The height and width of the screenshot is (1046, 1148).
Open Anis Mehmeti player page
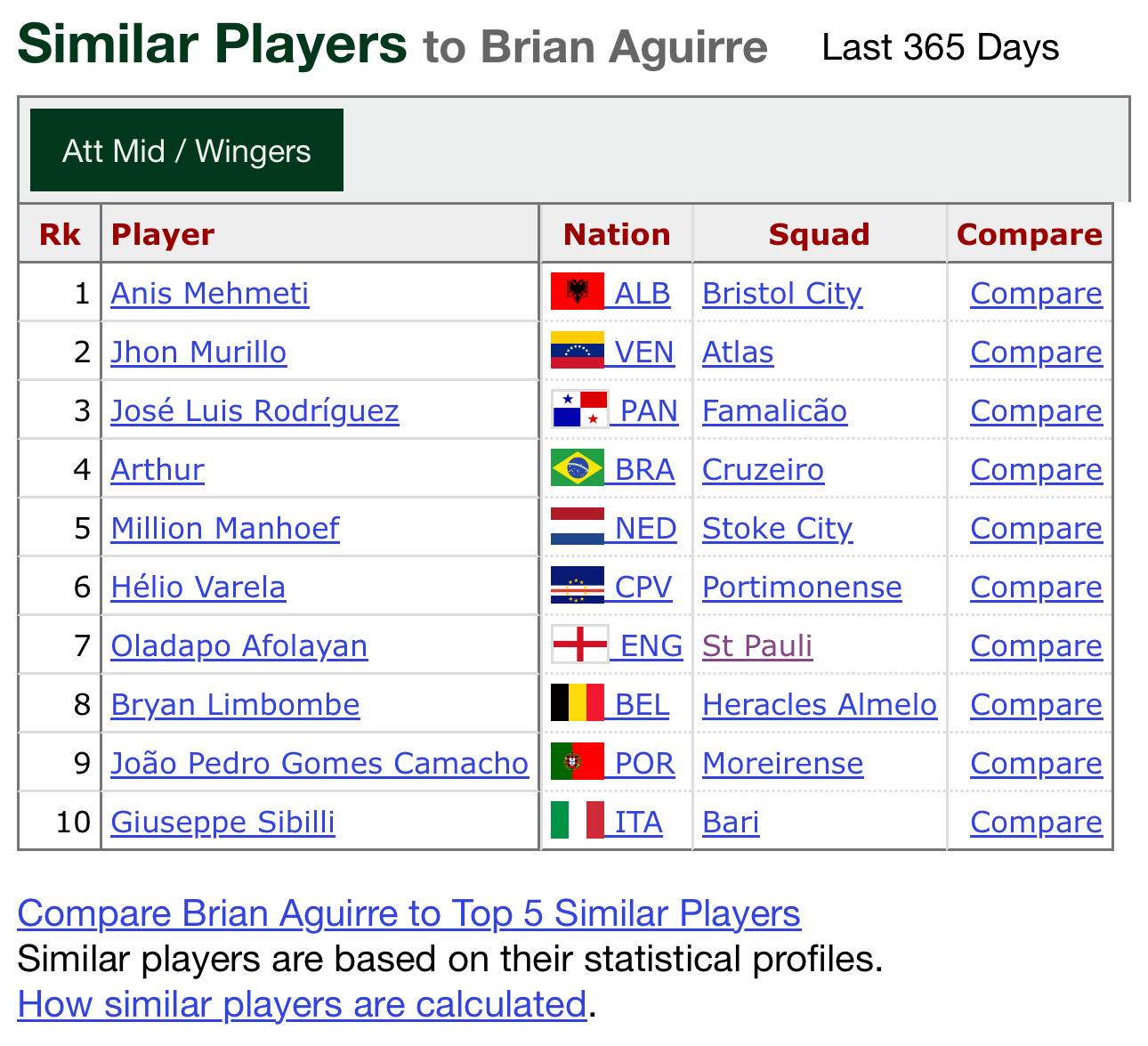coord(210,293)
